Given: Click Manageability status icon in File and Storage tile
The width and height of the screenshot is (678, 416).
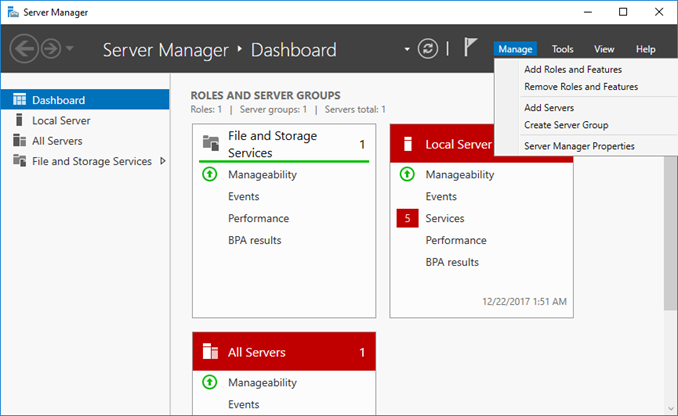Looking at the screenshot, I should 210,174.
